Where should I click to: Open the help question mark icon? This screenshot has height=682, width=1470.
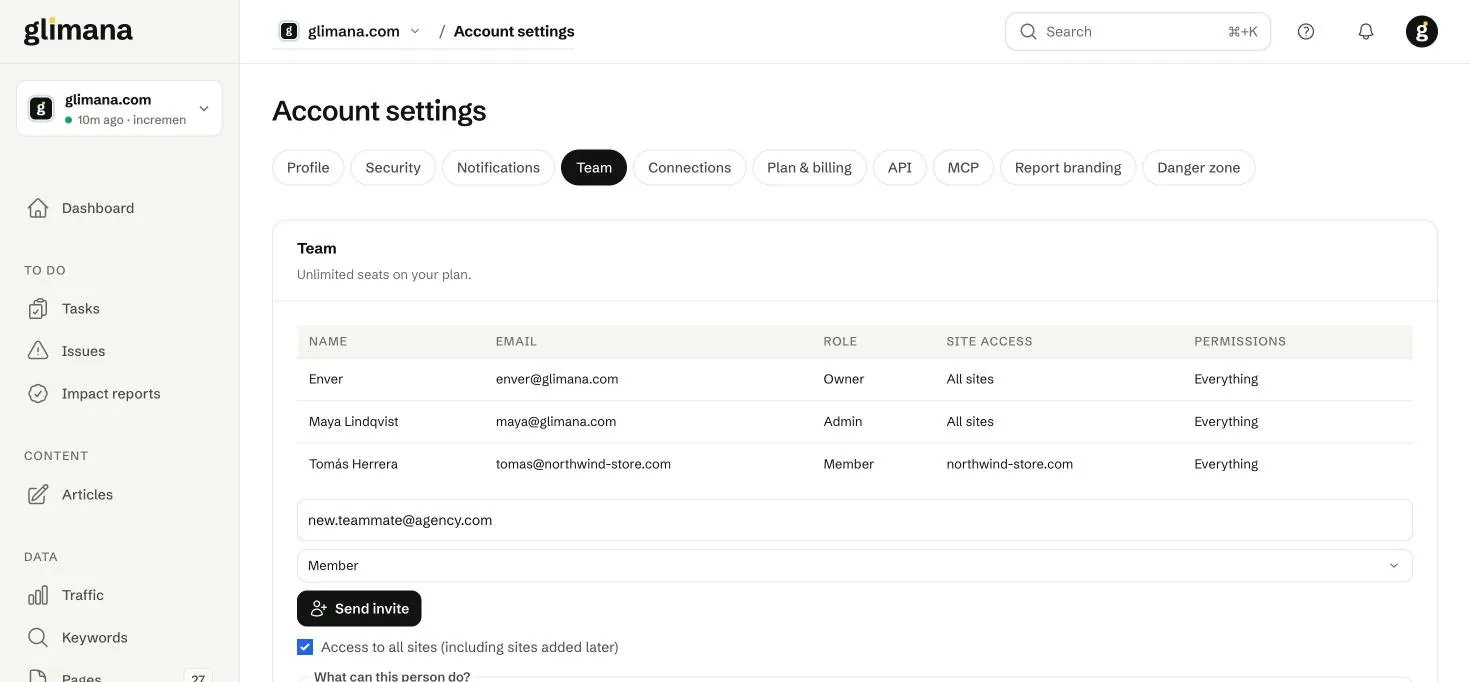point(1306,32)
